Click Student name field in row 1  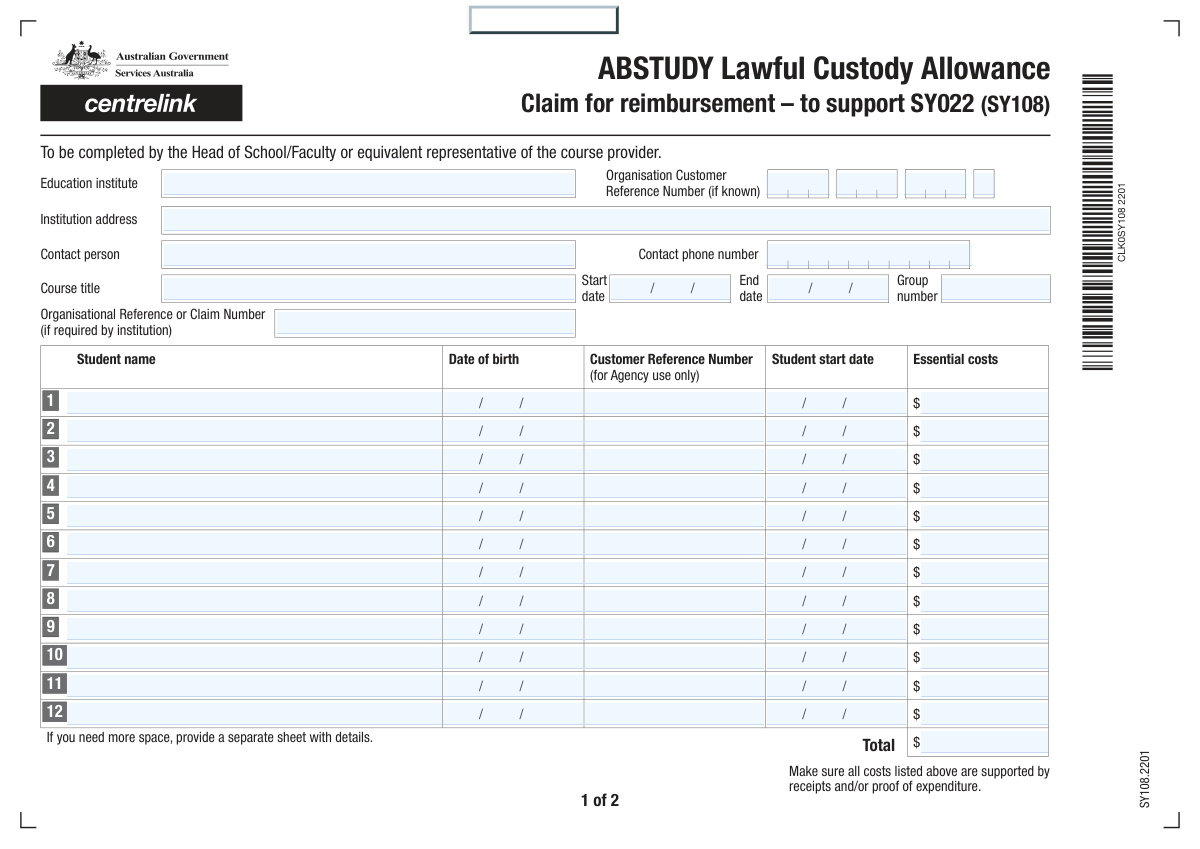(254, 402)
